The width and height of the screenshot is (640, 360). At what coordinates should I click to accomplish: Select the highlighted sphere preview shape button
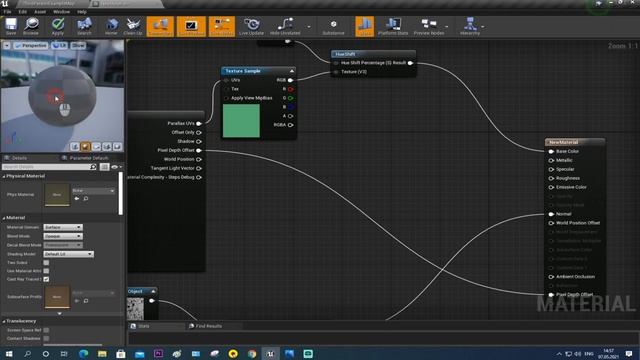85,147
